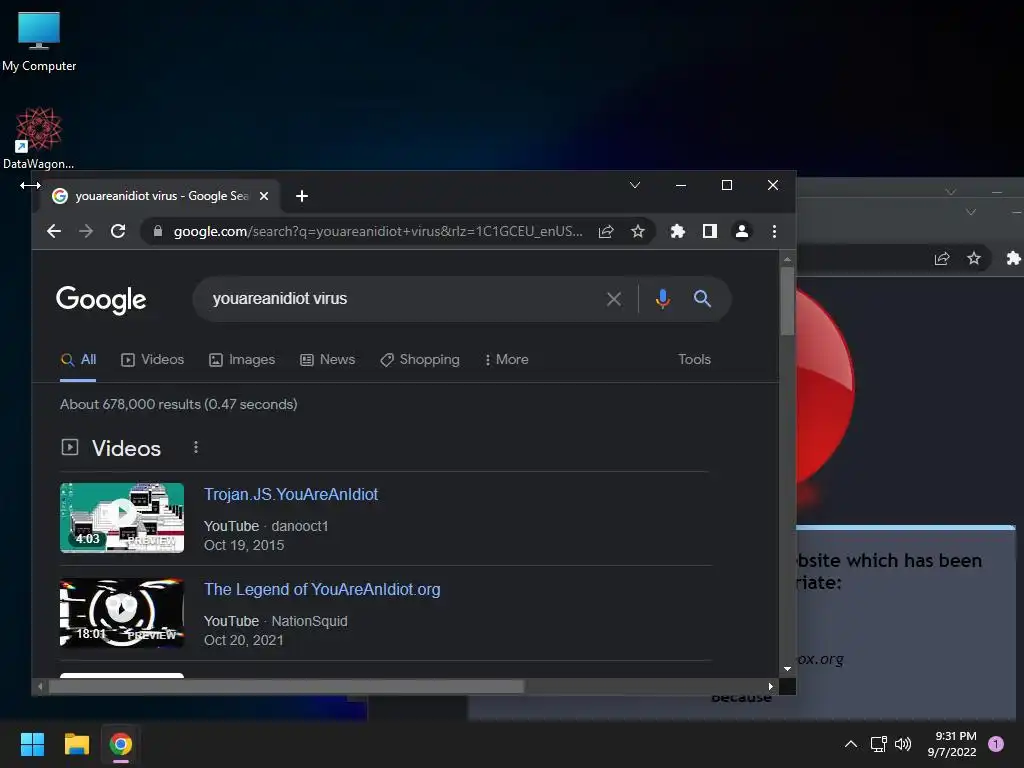Start voice search with the microphone

(x=662, y=299)
